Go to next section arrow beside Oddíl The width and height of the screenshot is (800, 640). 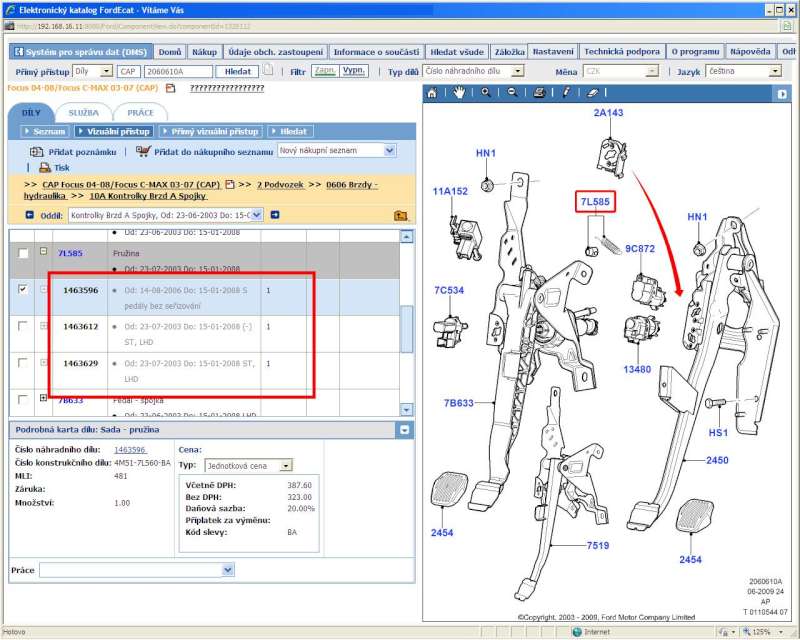[275, 215]
